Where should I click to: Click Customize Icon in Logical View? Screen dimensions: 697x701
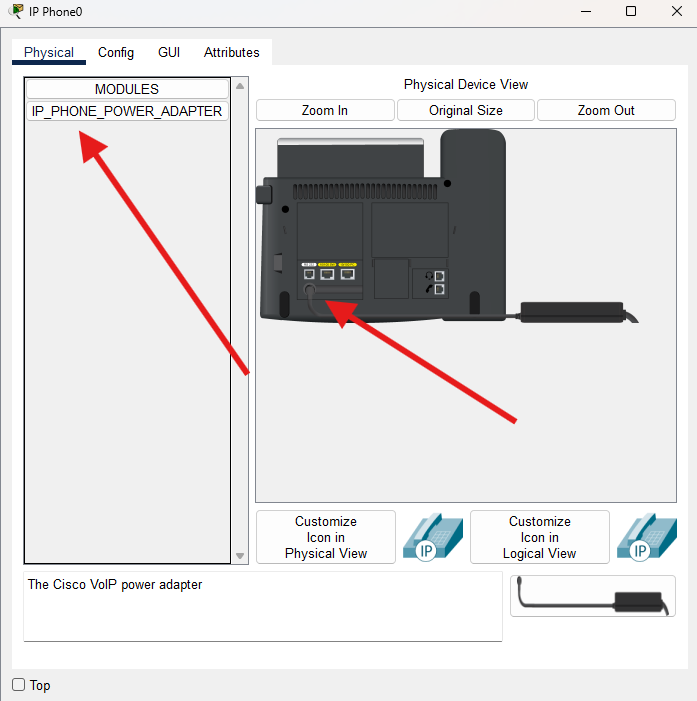(540, 537)
